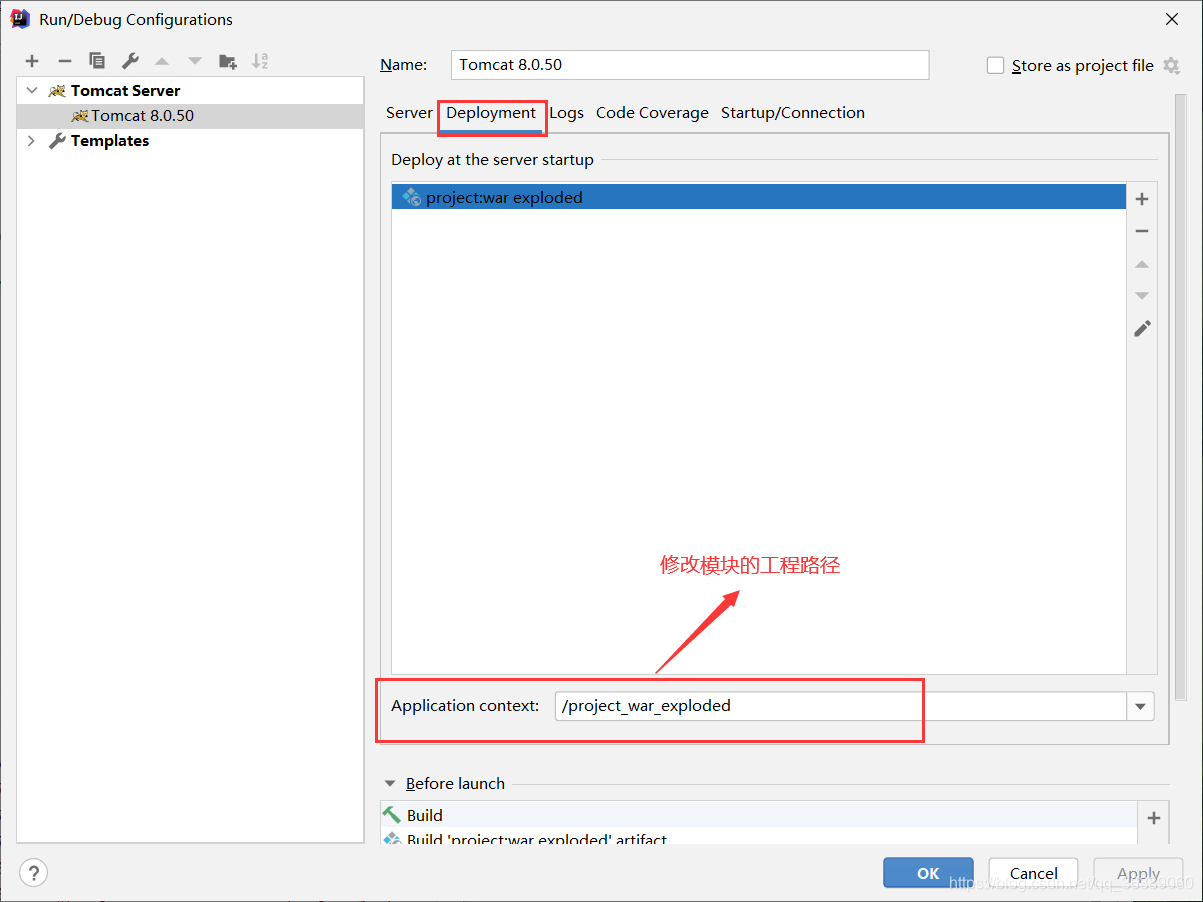1203x902 pixels.
Task: Click the Application context text field
Action: pyautogui.click(x=841, y=706)
